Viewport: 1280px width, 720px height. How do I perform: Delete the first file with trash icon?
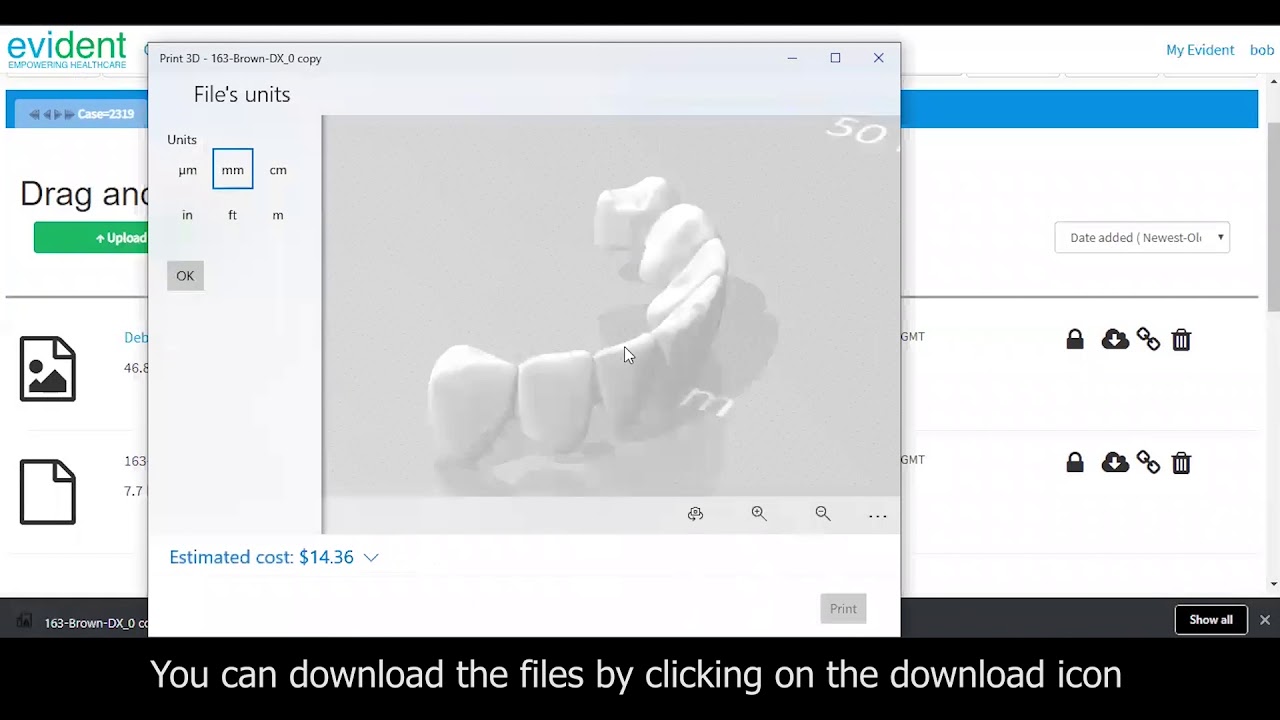pyautogui.click(x=1181, y=340)
